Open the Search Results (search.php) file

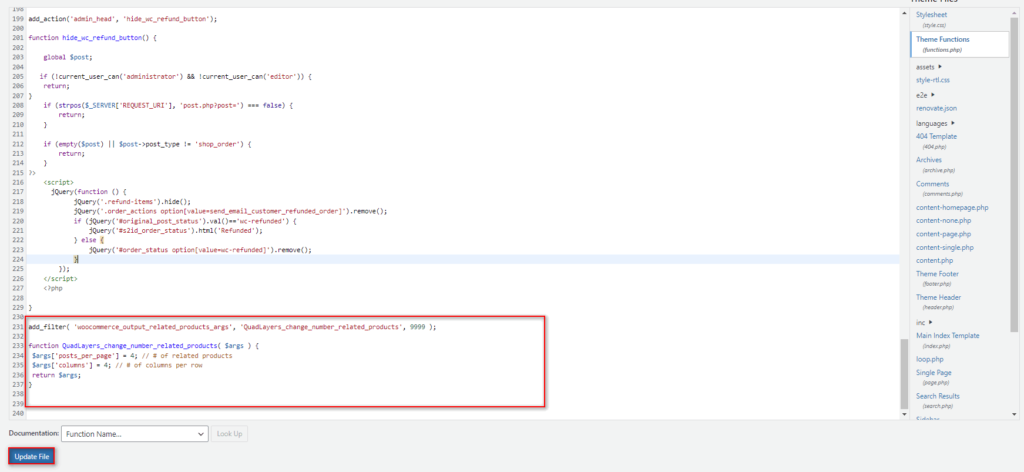coord(938,396)
